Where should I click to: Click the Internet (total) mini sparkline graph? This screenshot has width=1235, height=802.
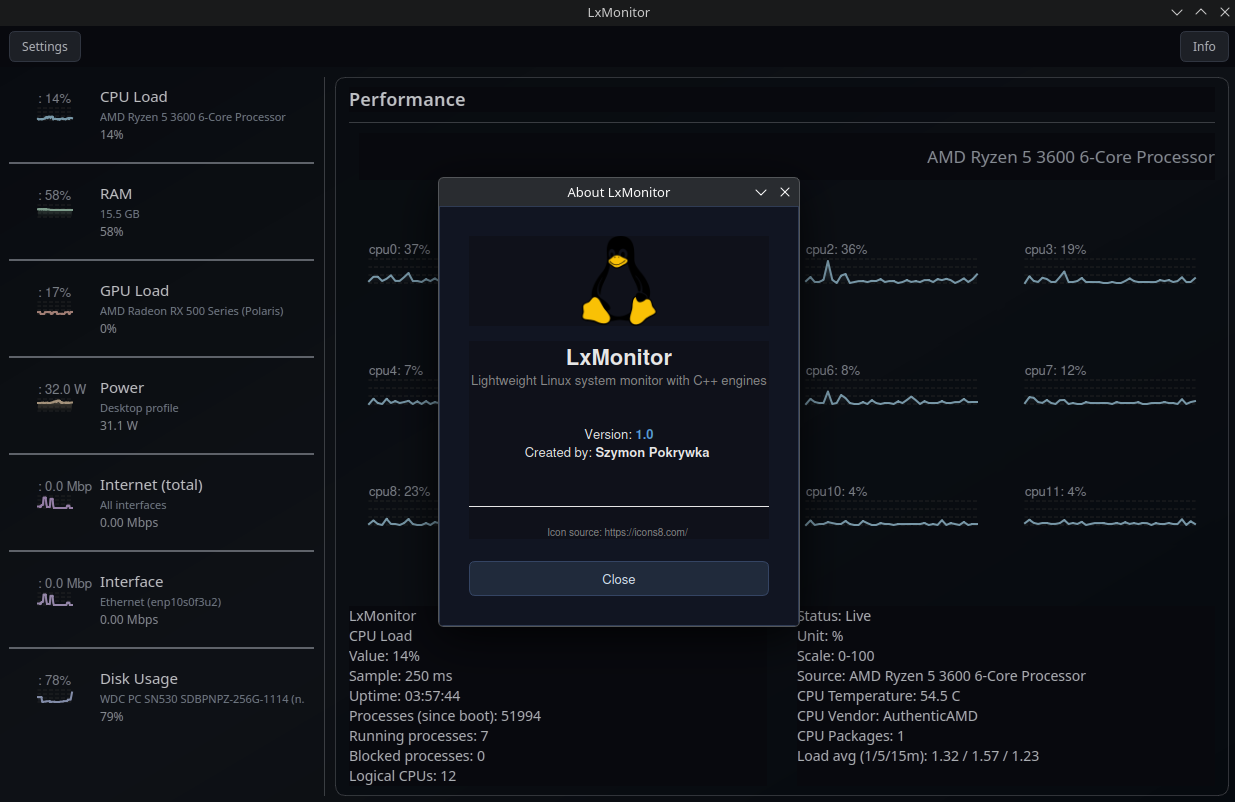55,503
